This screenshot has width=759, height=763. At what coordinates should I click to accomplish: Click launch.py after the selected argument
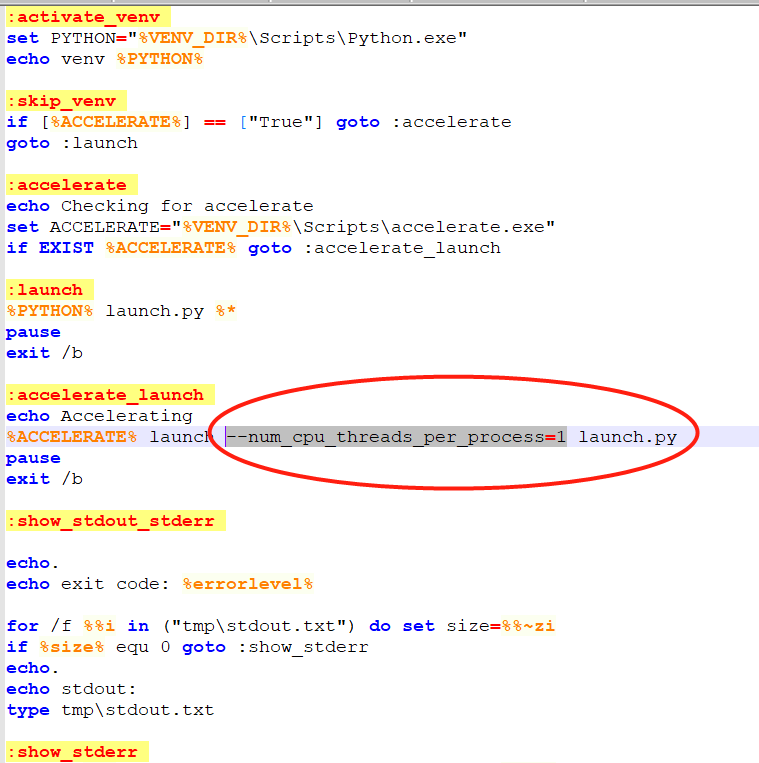pyautogui.click(x=627, y=437)
